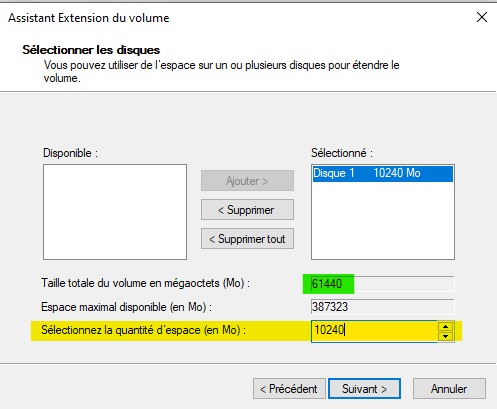Screen dimensions: 497x409
Task: Click the Sélectionnez la quantité d'espace label
Action: coord(143,330)
